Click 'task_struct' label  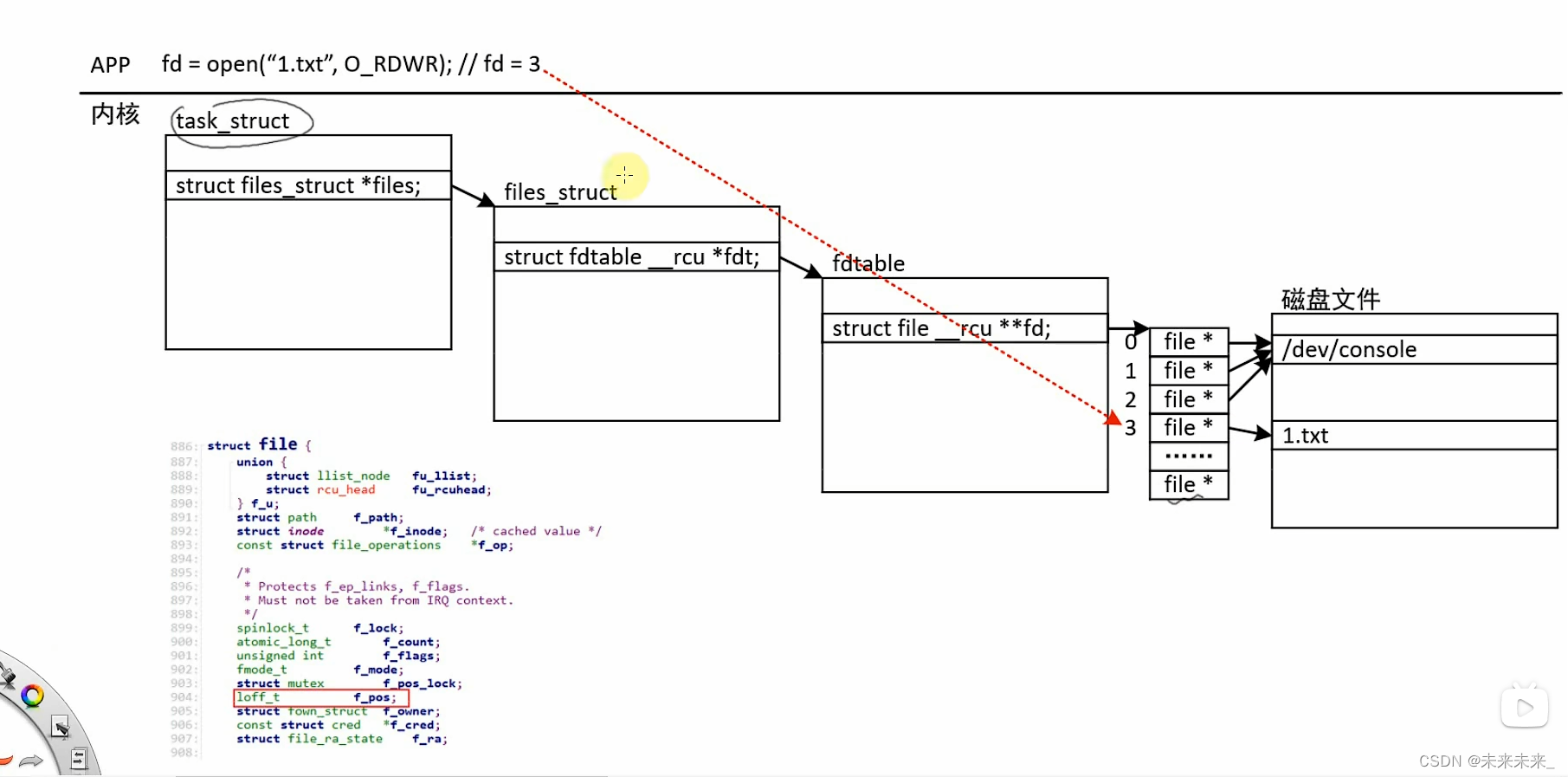click(232, 121)
